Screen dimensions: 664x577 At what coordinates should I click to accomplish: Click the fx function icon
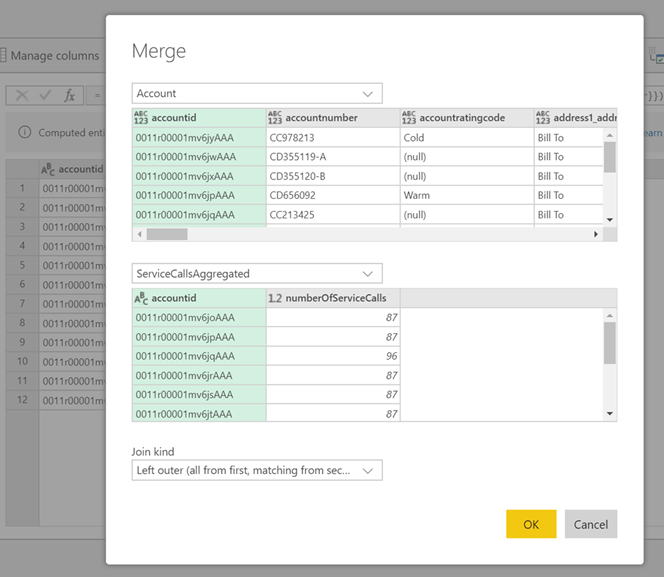coord(69,96)
